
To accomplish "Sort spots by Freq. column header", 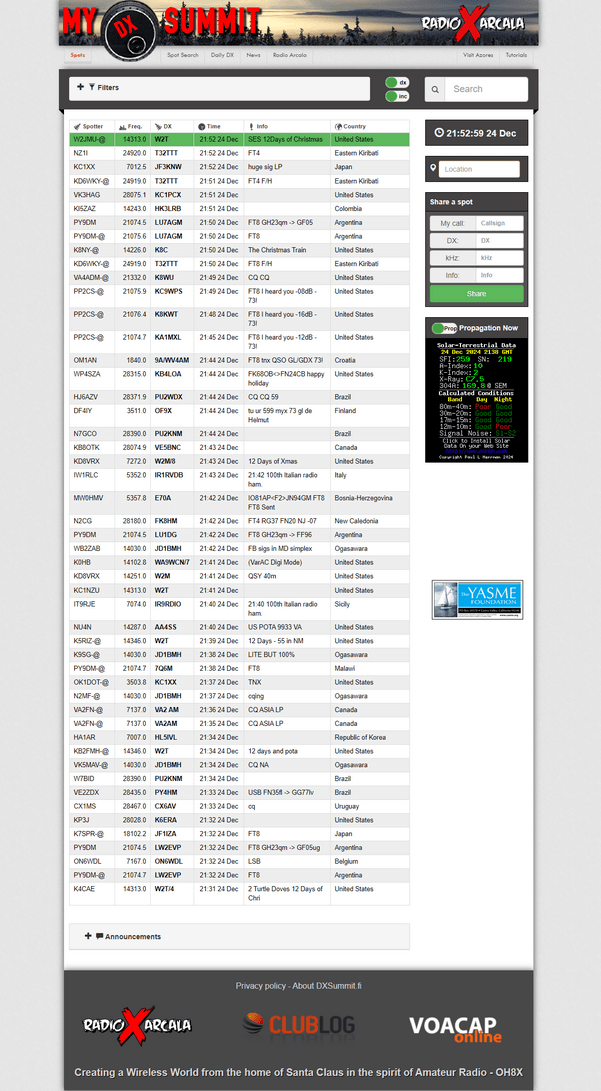I will pos(131,127).
